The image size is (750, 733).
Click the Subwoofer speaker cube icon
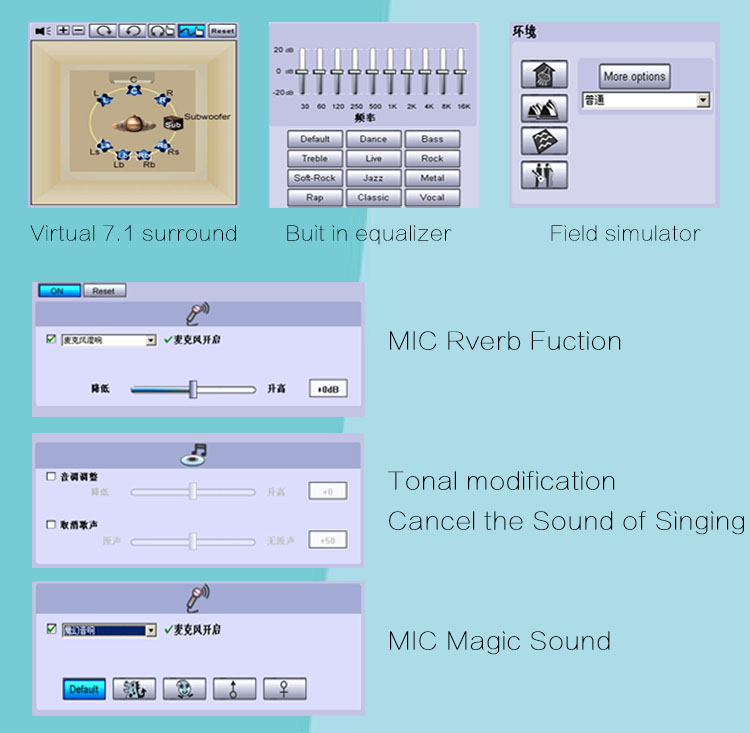tap(172, 124)
